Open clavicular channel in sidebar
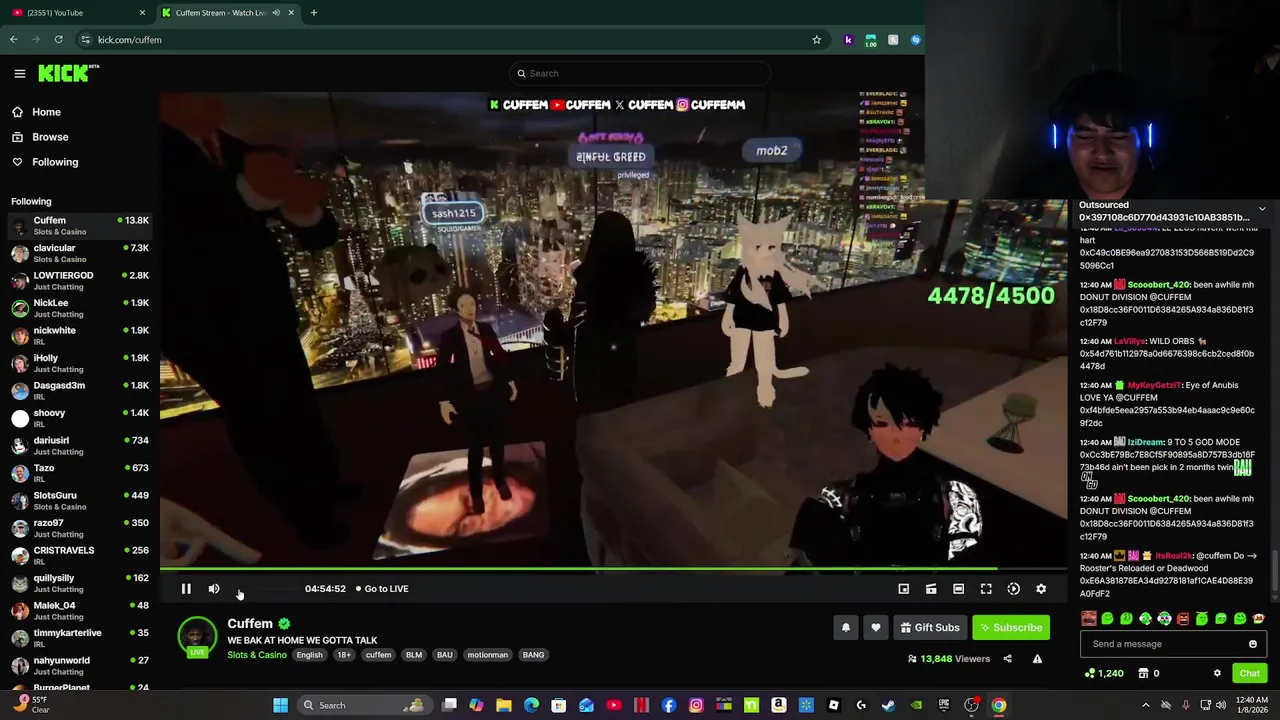Viewport: 1280px width, 720px height. pyautogui.click(x=80, y=253)
